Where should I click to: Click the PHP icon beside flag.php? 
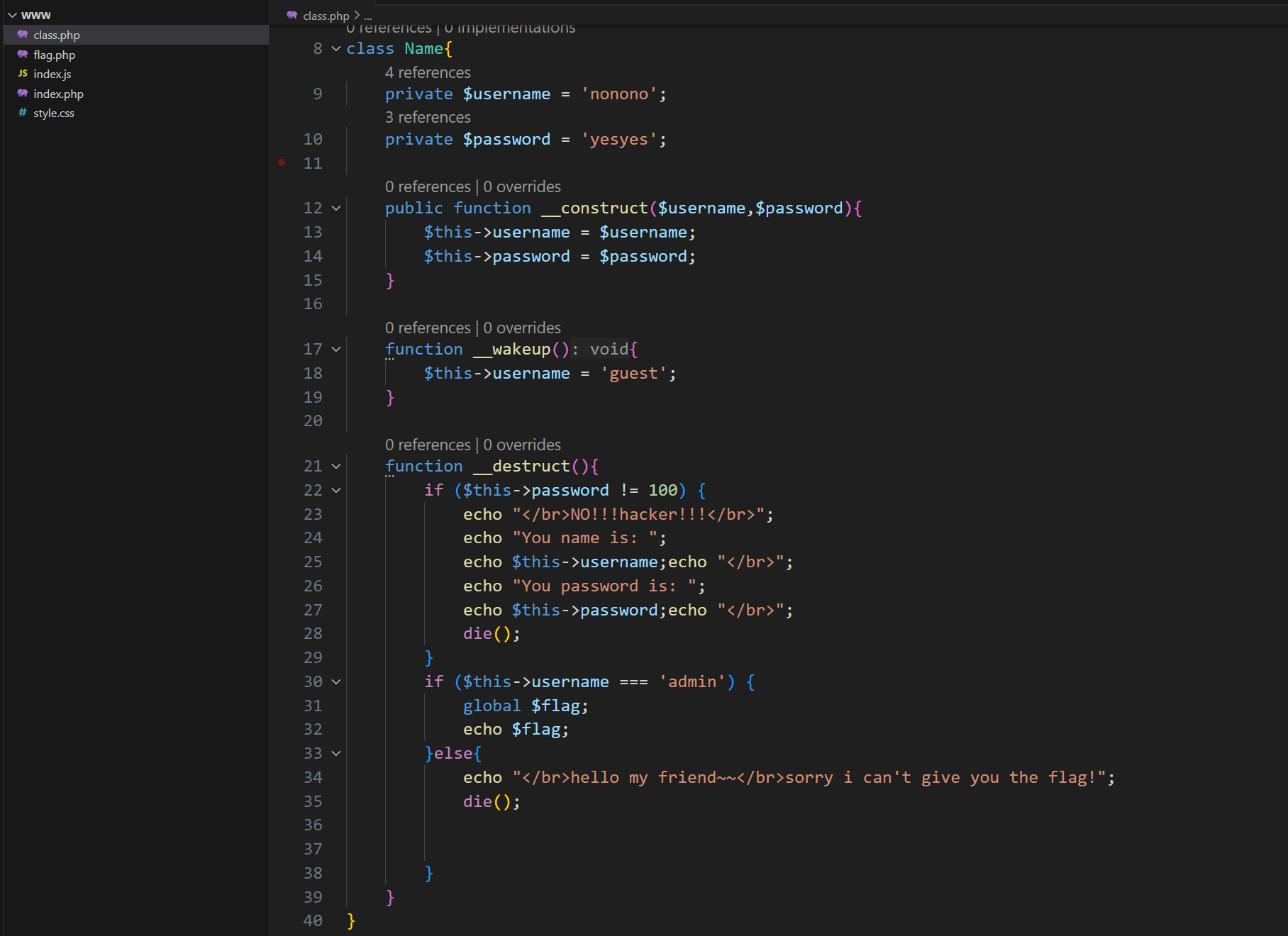tap(23, 55)
